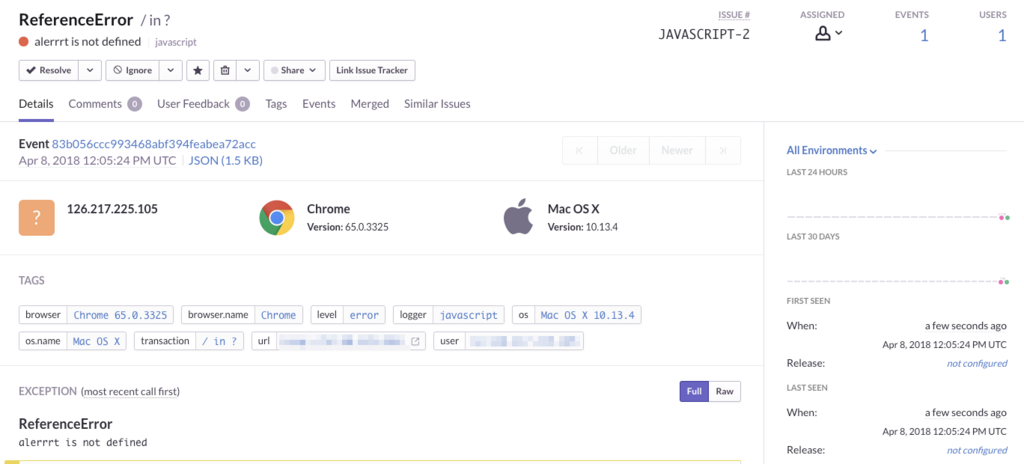Screen dimensions: 1024x464
Task: Switch to the Events tab
Action: pyautogui.click(x=319, y=104)
